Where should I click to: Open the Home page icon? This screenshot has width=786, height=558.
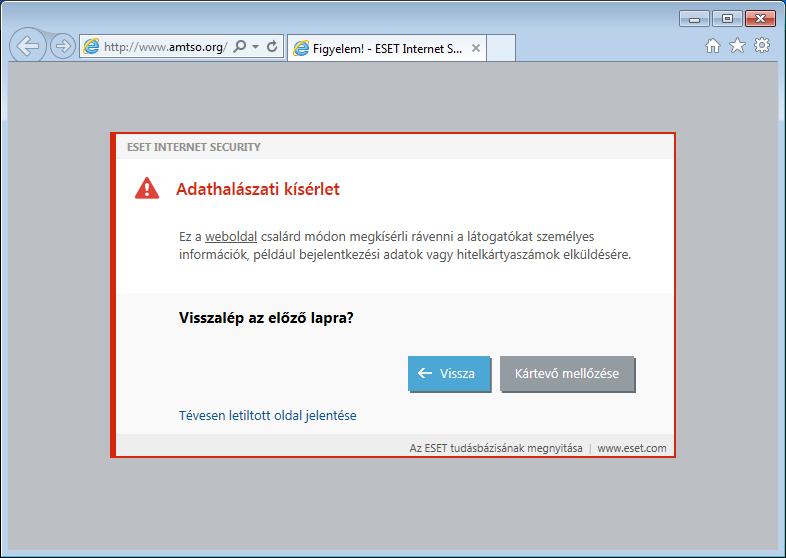click(713, 46)
